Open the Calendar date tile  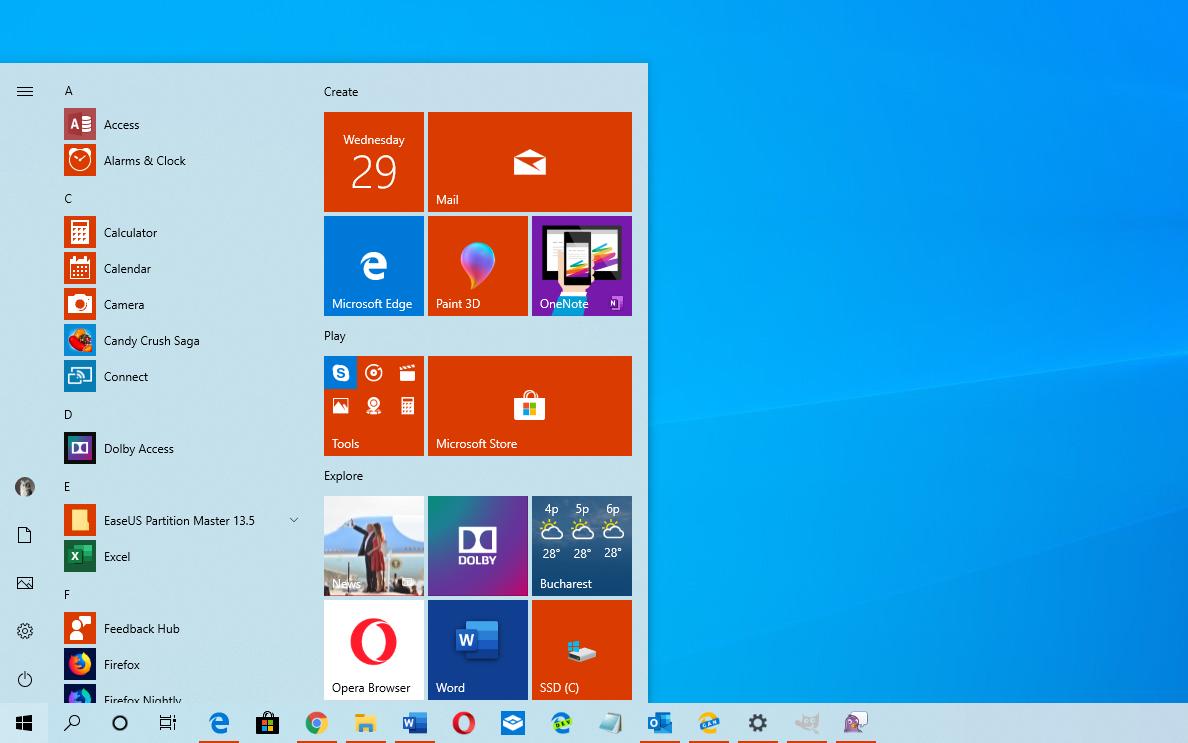click(373, 162)
